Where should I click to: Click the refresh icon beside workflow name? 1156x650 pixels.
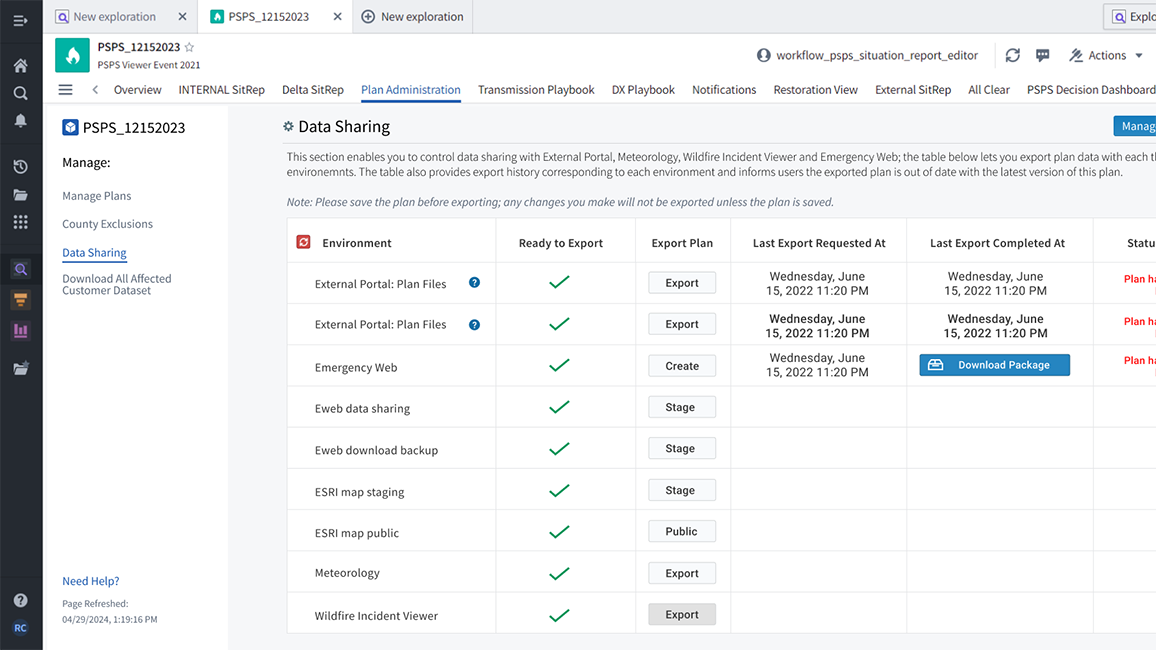(x=1013, y=56)
